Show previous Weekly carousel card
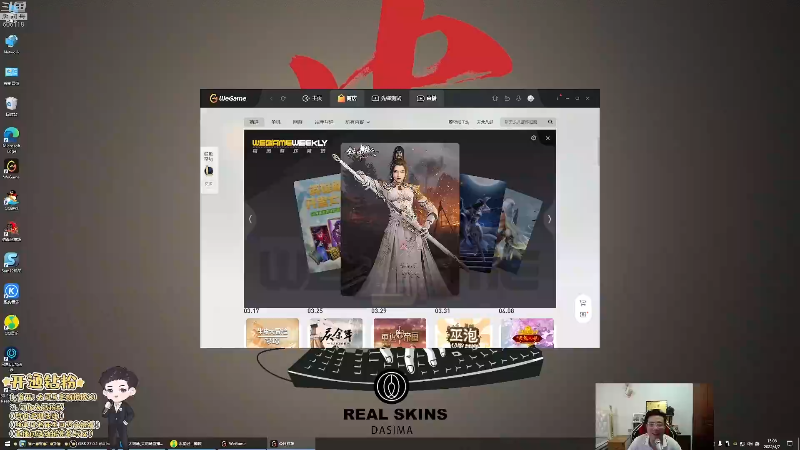The image size is (800, 450). tap(250, 219)
